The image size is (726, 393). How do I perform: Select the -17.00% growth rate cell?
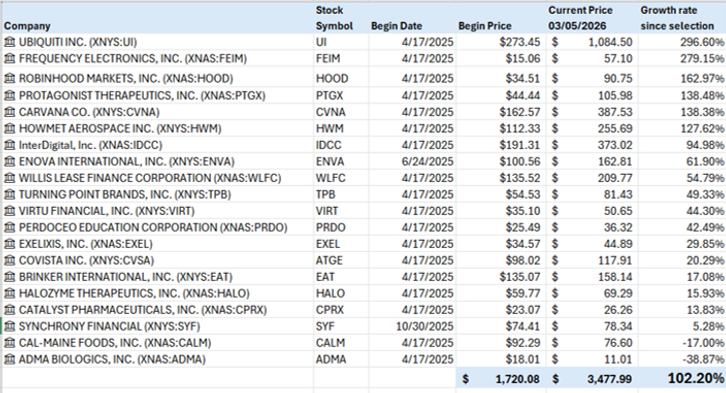[682, 343]
